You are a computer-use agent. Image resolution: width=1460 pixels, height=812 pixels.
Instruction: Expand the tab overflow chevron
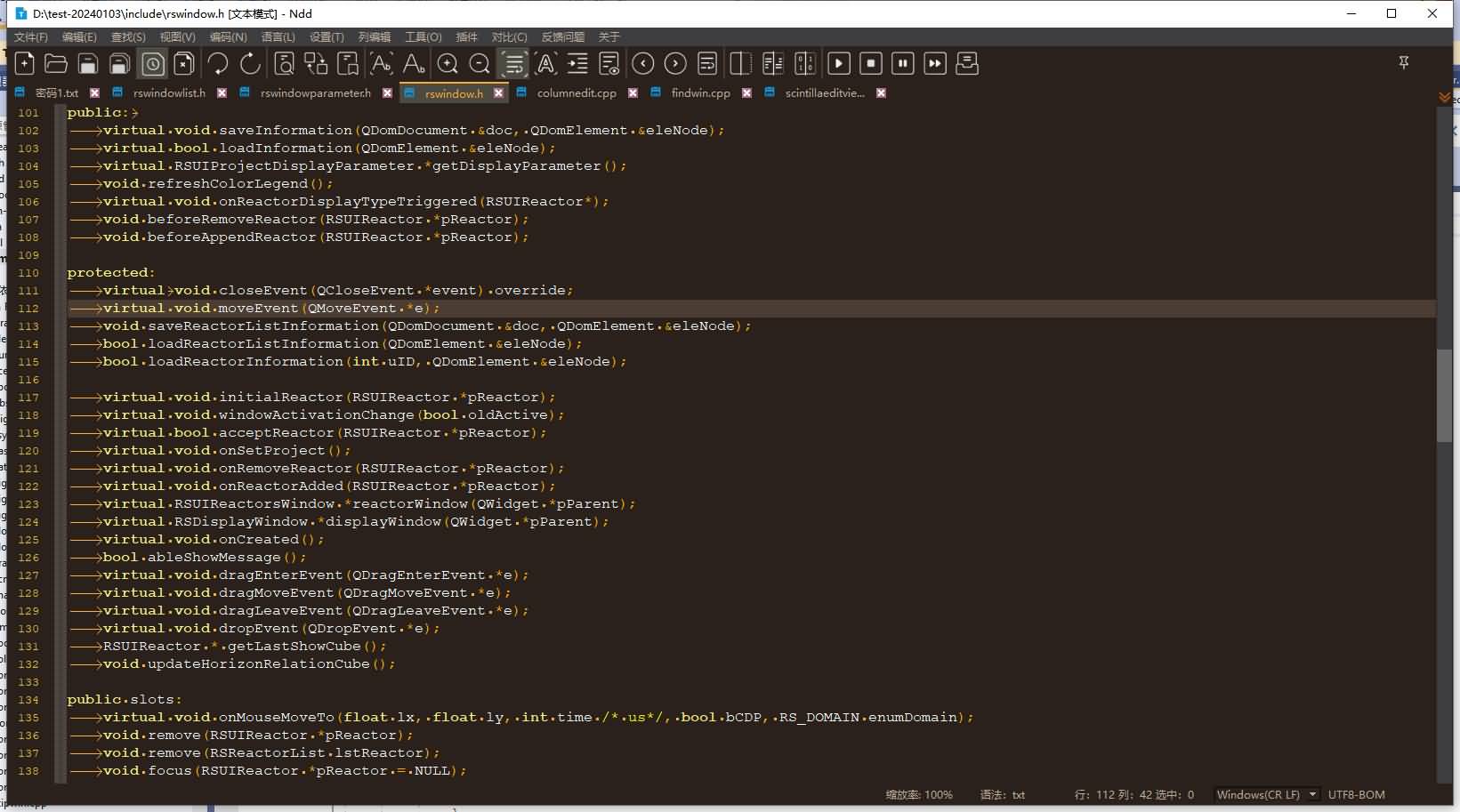(1444, 96)
